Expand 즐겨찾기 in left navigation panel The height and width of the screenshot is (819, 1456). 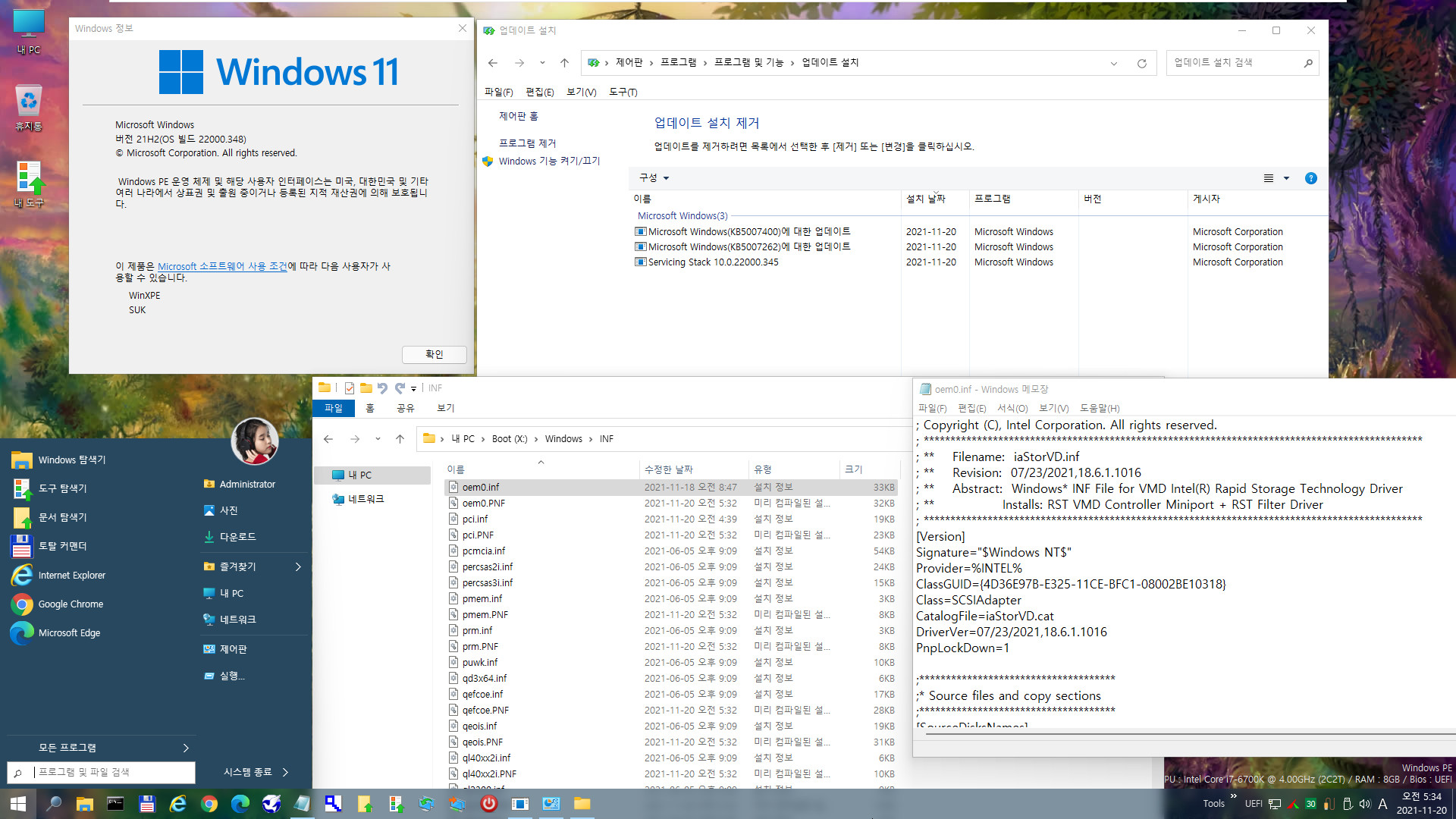point(298,567)
